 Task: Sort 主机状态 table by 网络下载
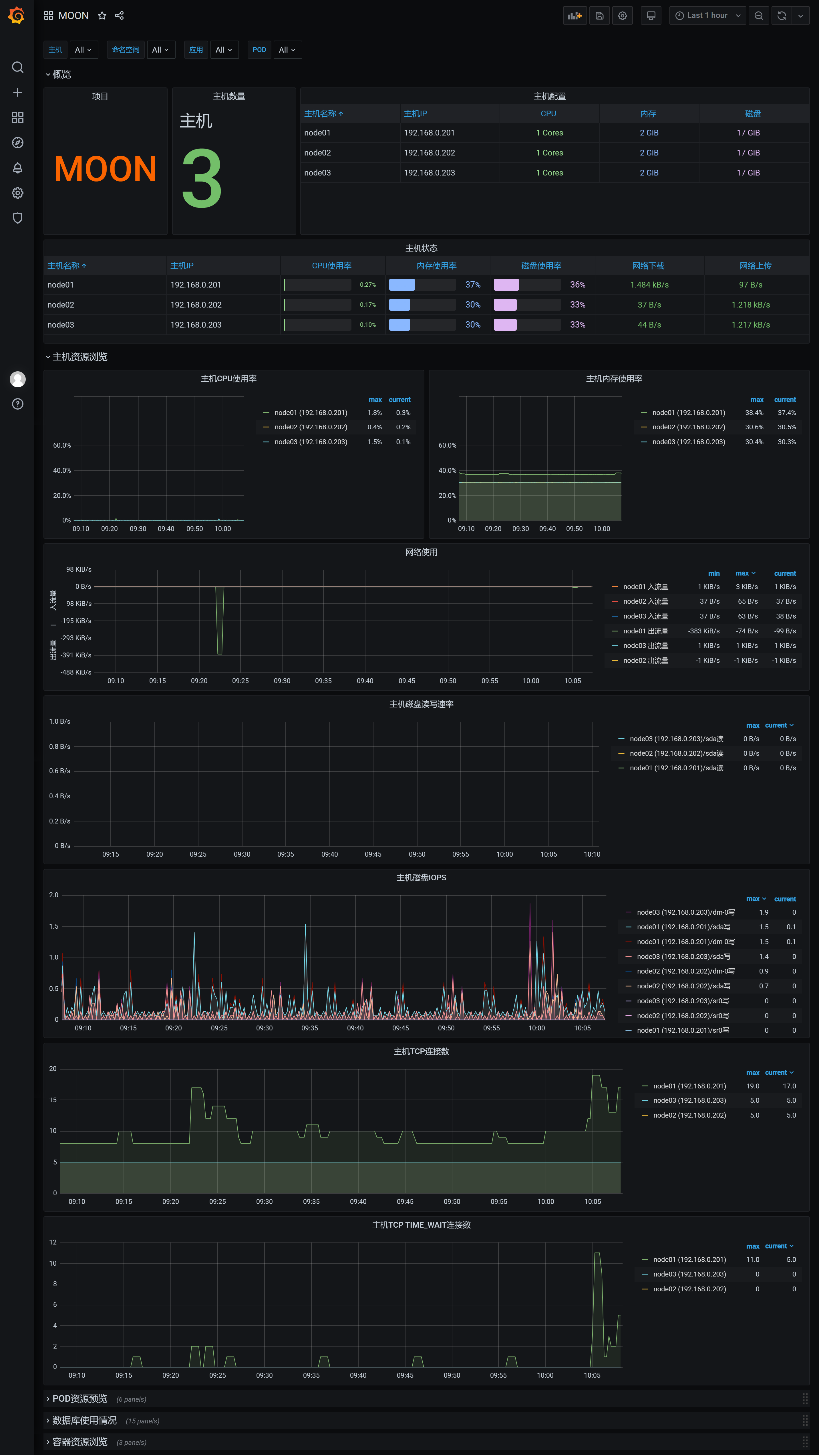coord(648,266)
